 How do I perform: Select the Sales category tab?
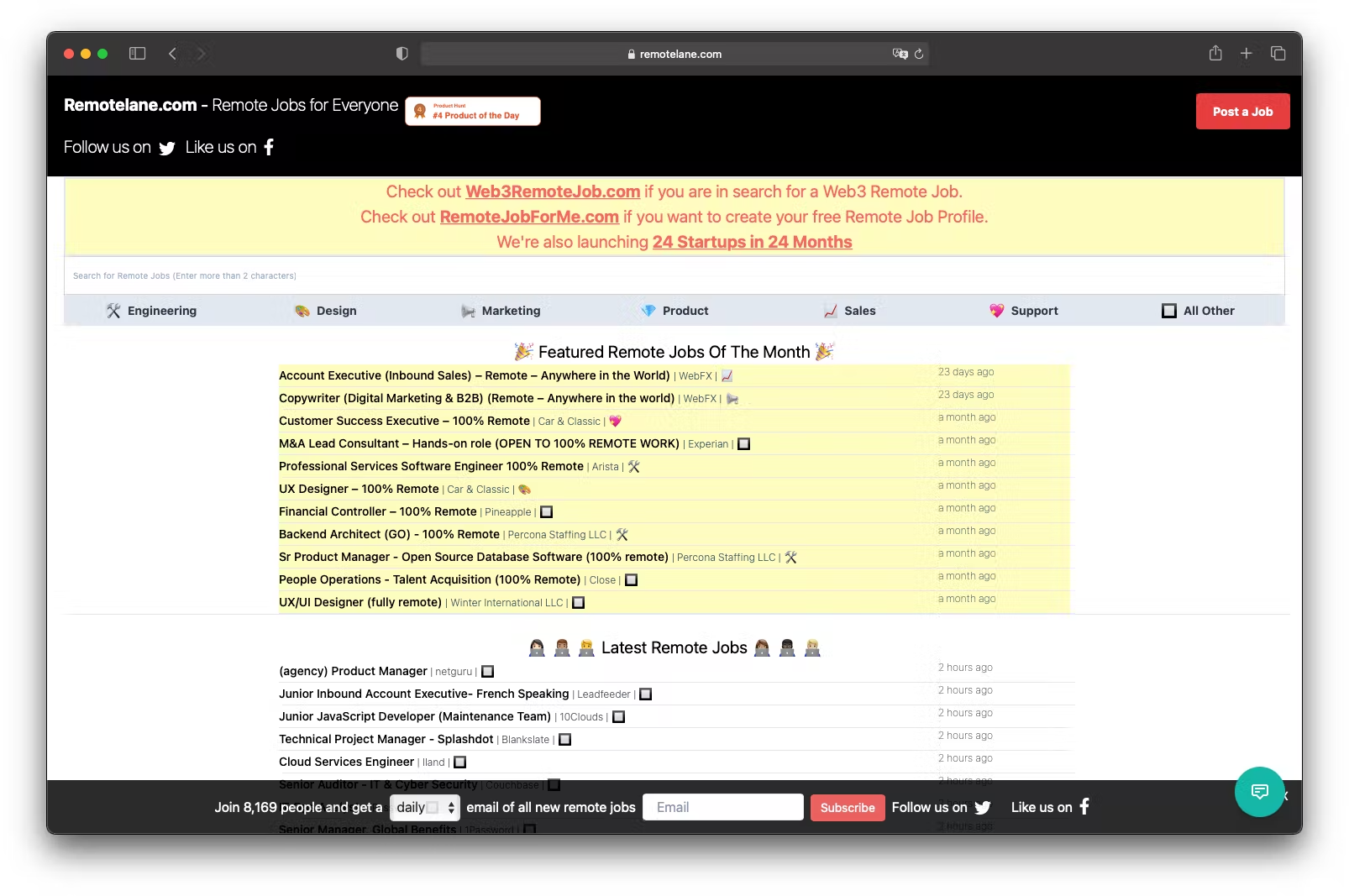click(849, 311)
